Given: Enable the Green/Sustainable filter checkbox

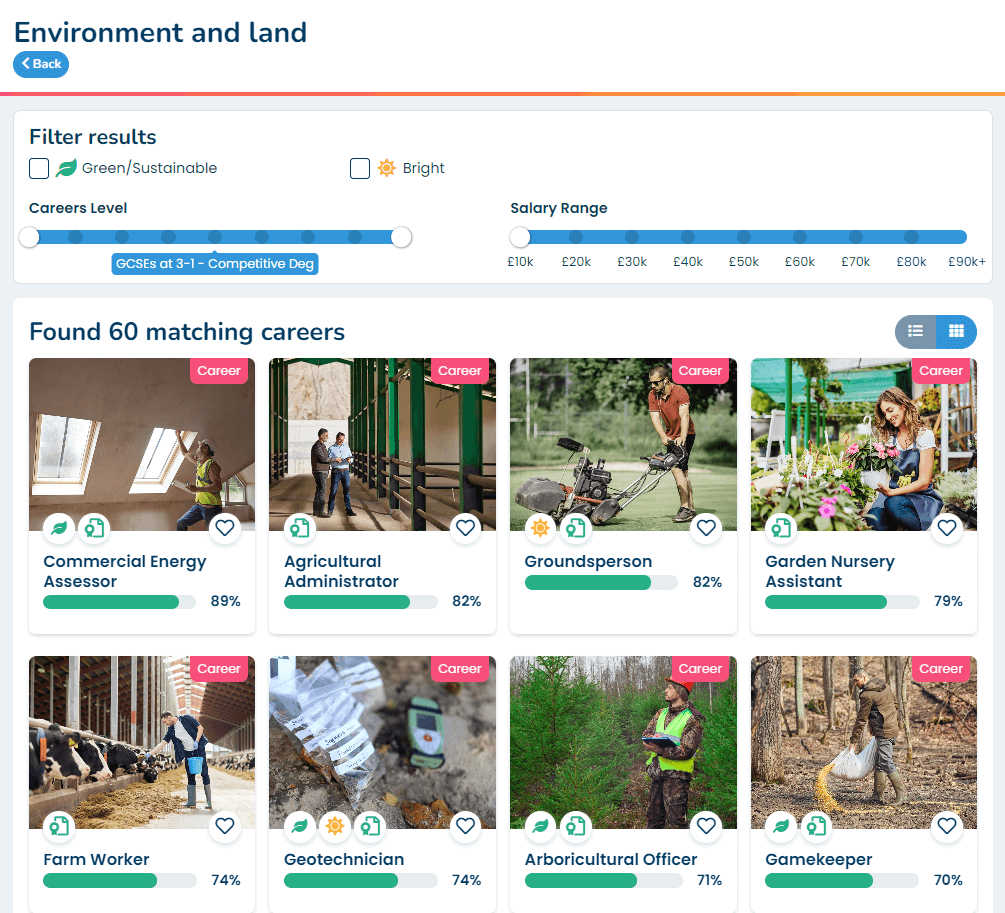Looking at the screenshot, I should pos(39,169).
